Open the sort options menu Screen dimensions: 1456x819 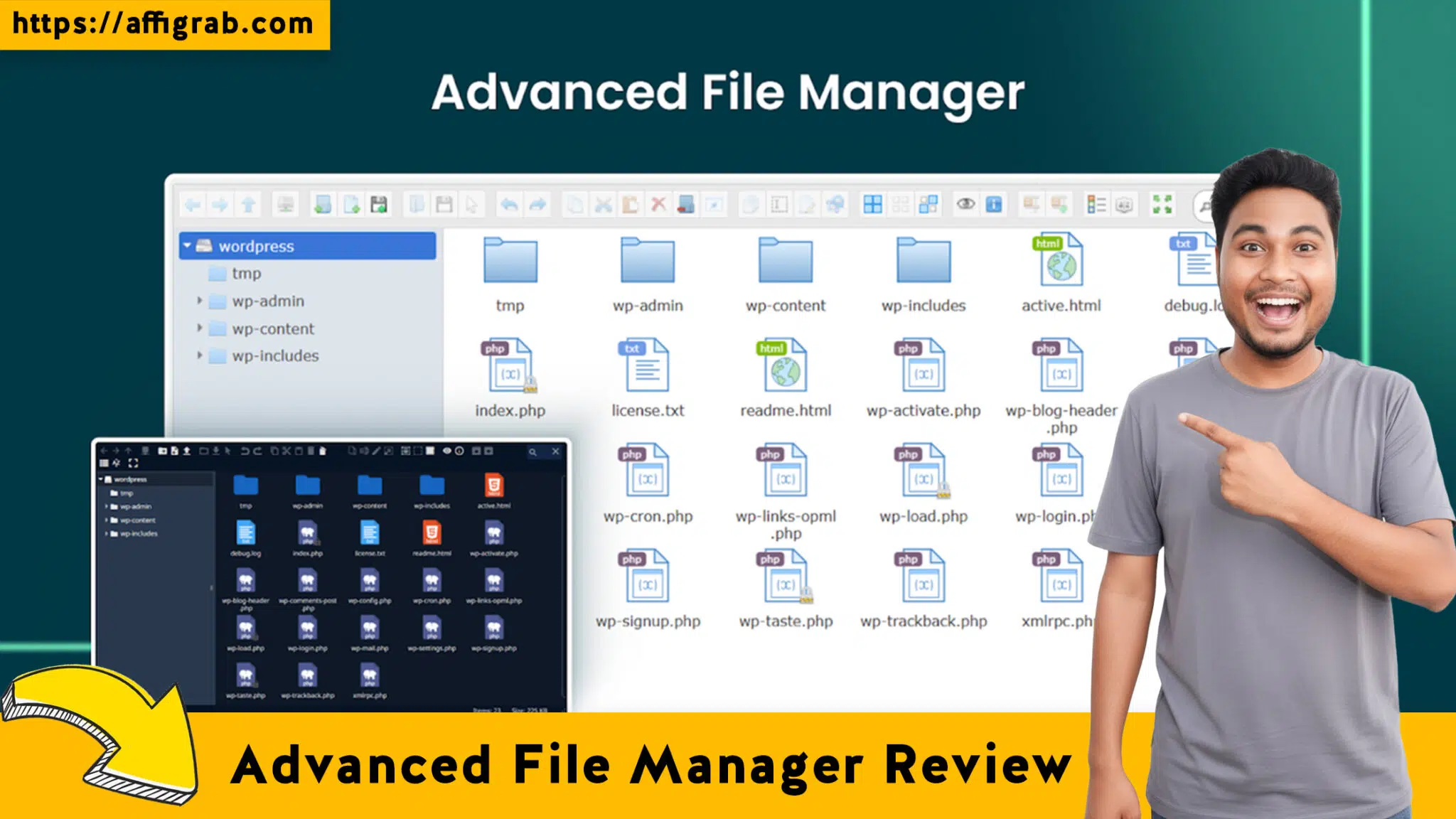[x=1095, y=204]
